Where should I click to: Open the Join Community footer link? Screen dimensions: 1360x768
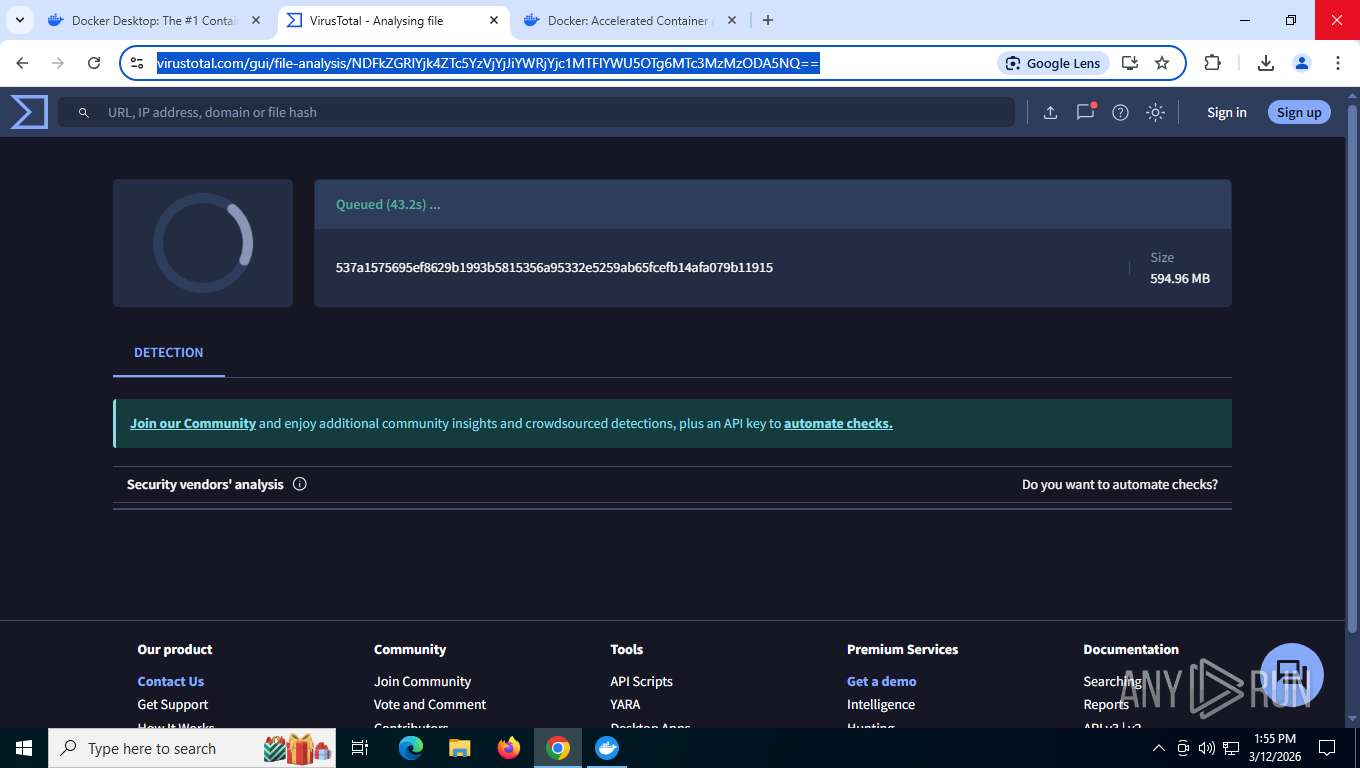coord(422,681)
